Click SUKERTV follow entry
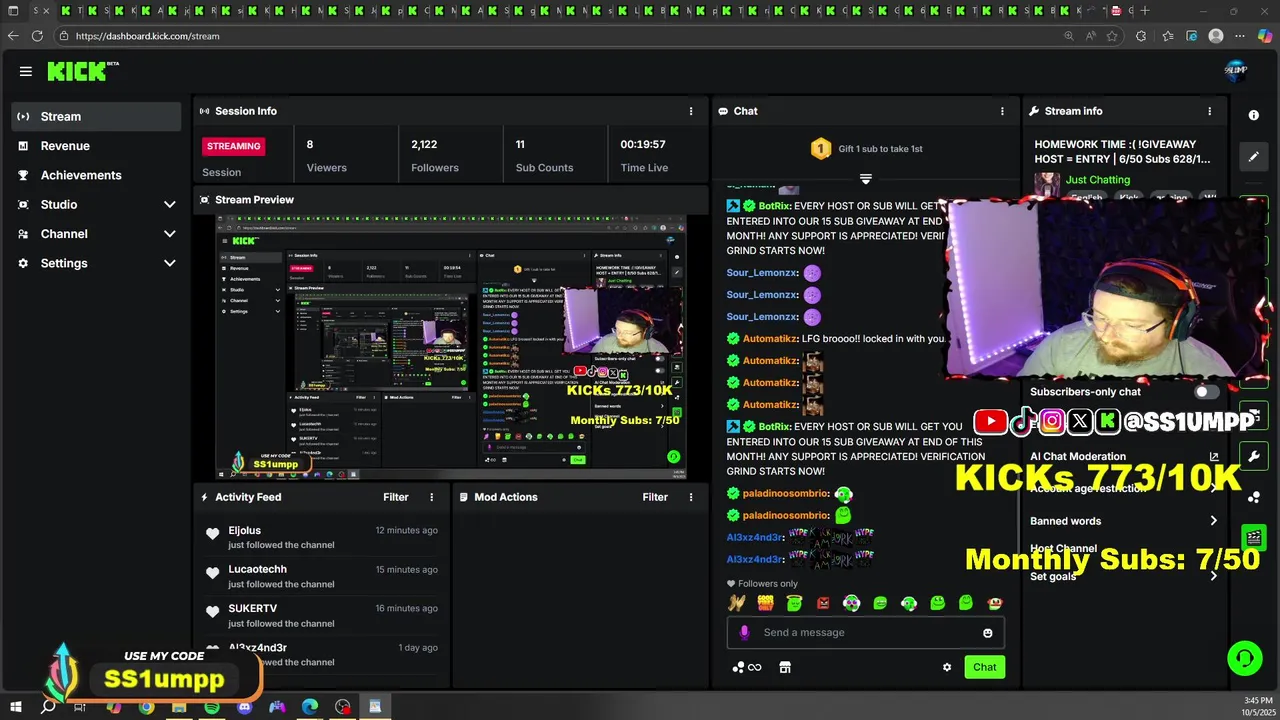1280x720 pixels. 320,615
